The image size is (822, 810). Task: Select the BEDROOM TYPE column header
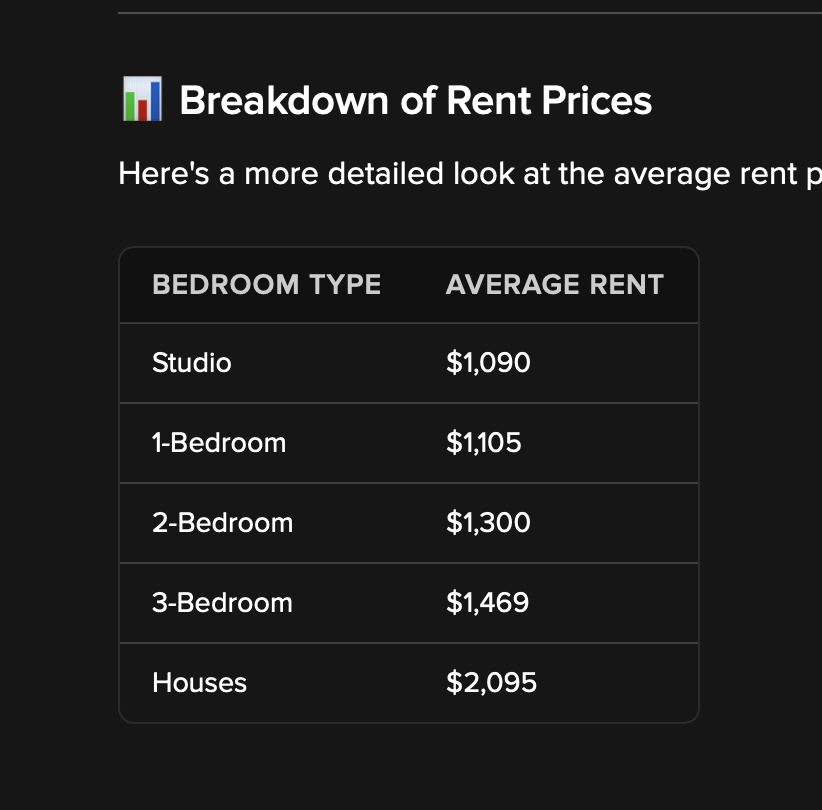(x=266, y=285)
